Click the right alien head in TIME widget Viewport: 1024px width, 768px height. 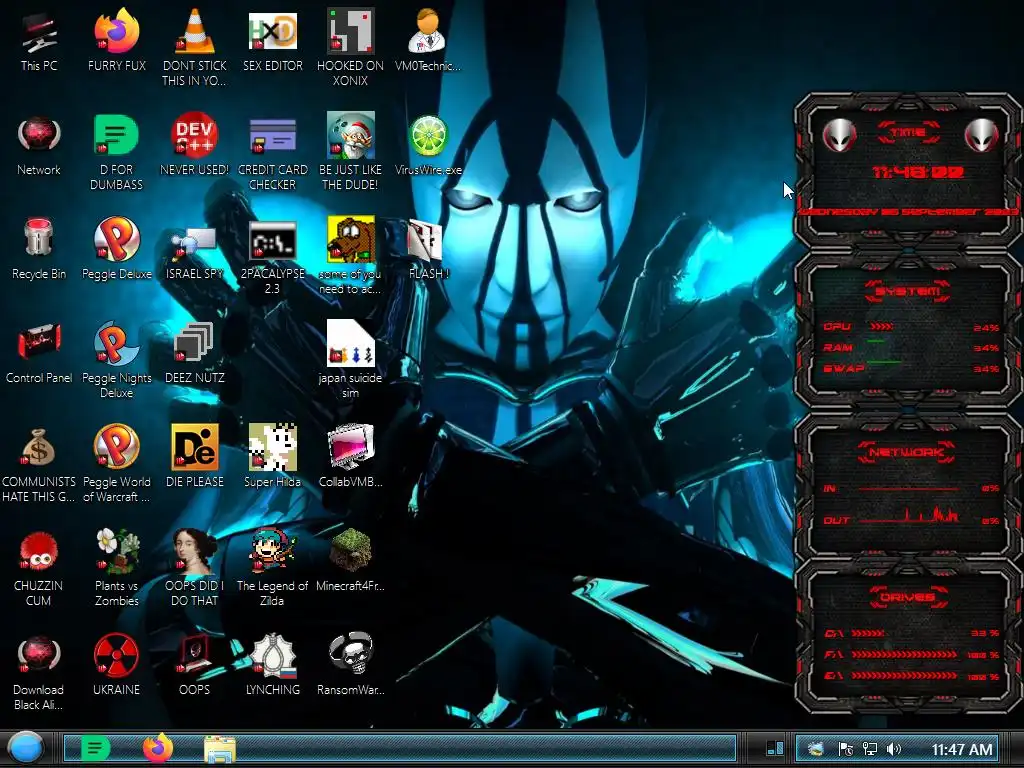[981, 135]
